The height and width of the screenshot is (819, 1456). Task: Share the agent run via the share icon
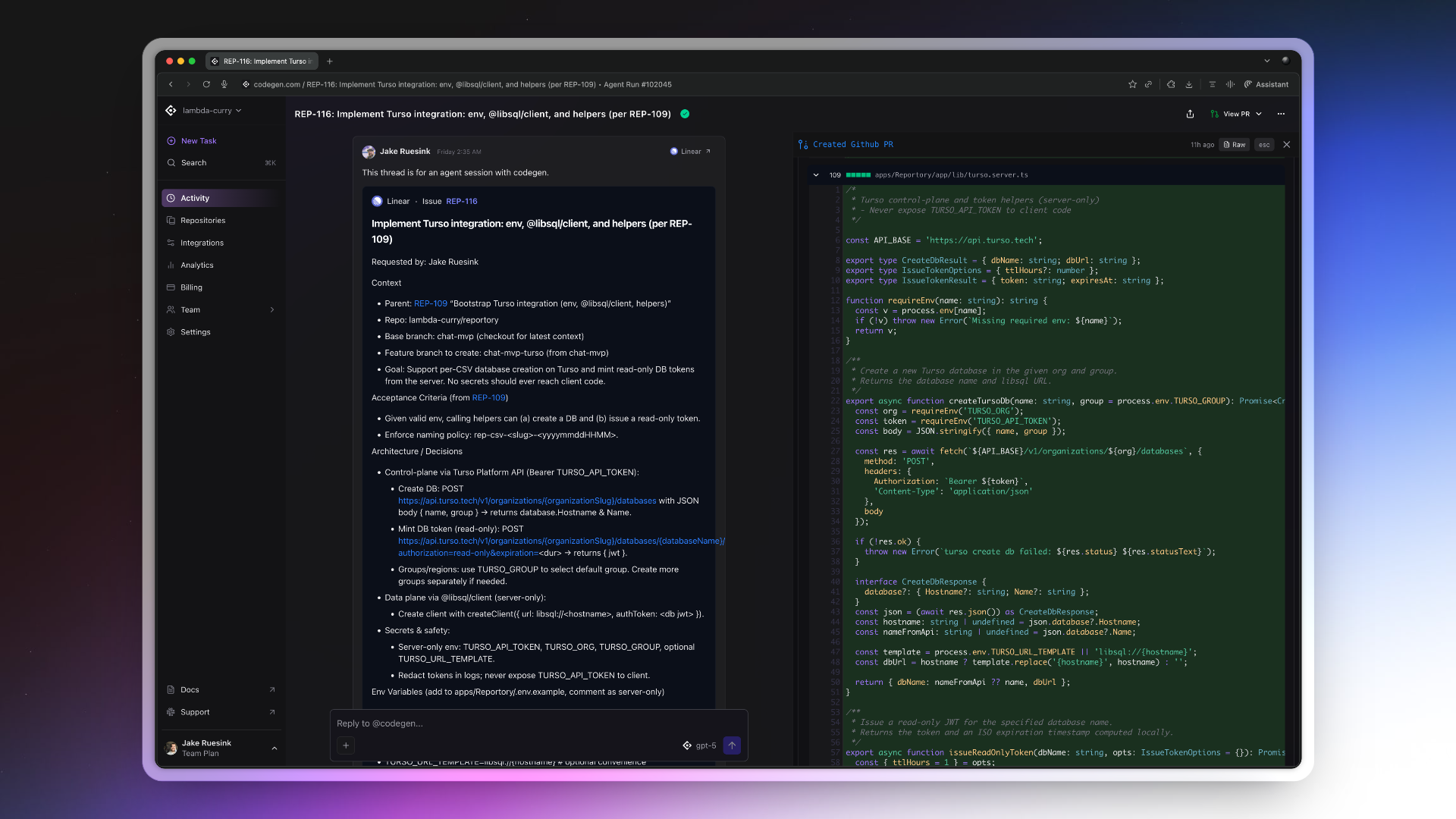tap(1190, 114)
